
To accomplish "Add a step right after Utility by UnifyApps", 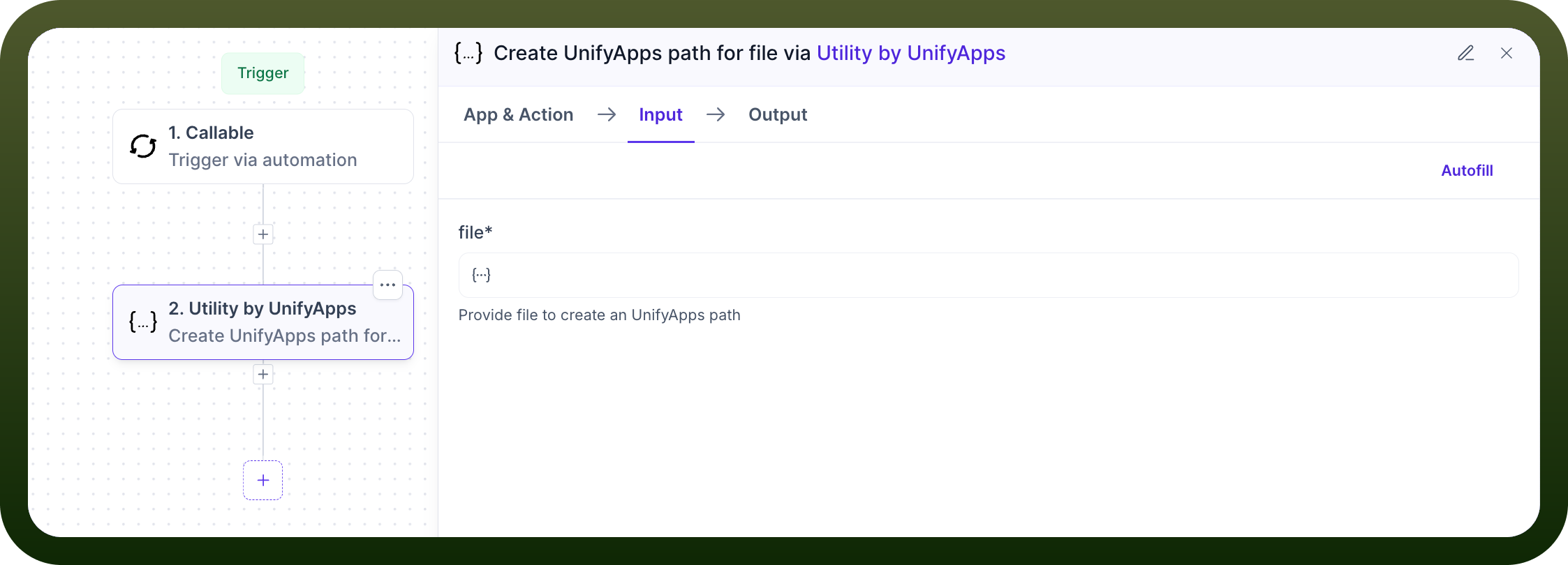I will [x=263, y=375].
